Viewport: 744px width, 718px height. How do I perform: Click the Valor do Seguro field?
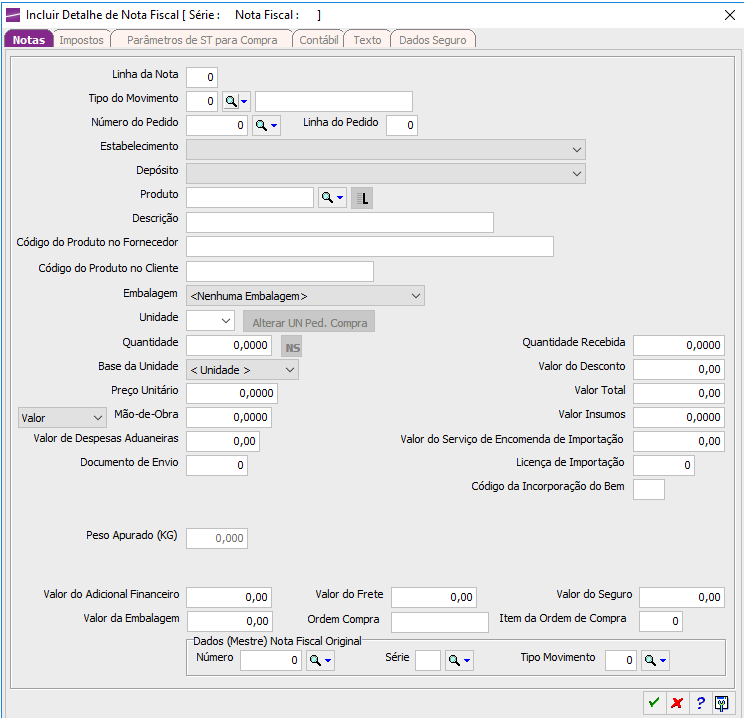[x=682, y=597]
